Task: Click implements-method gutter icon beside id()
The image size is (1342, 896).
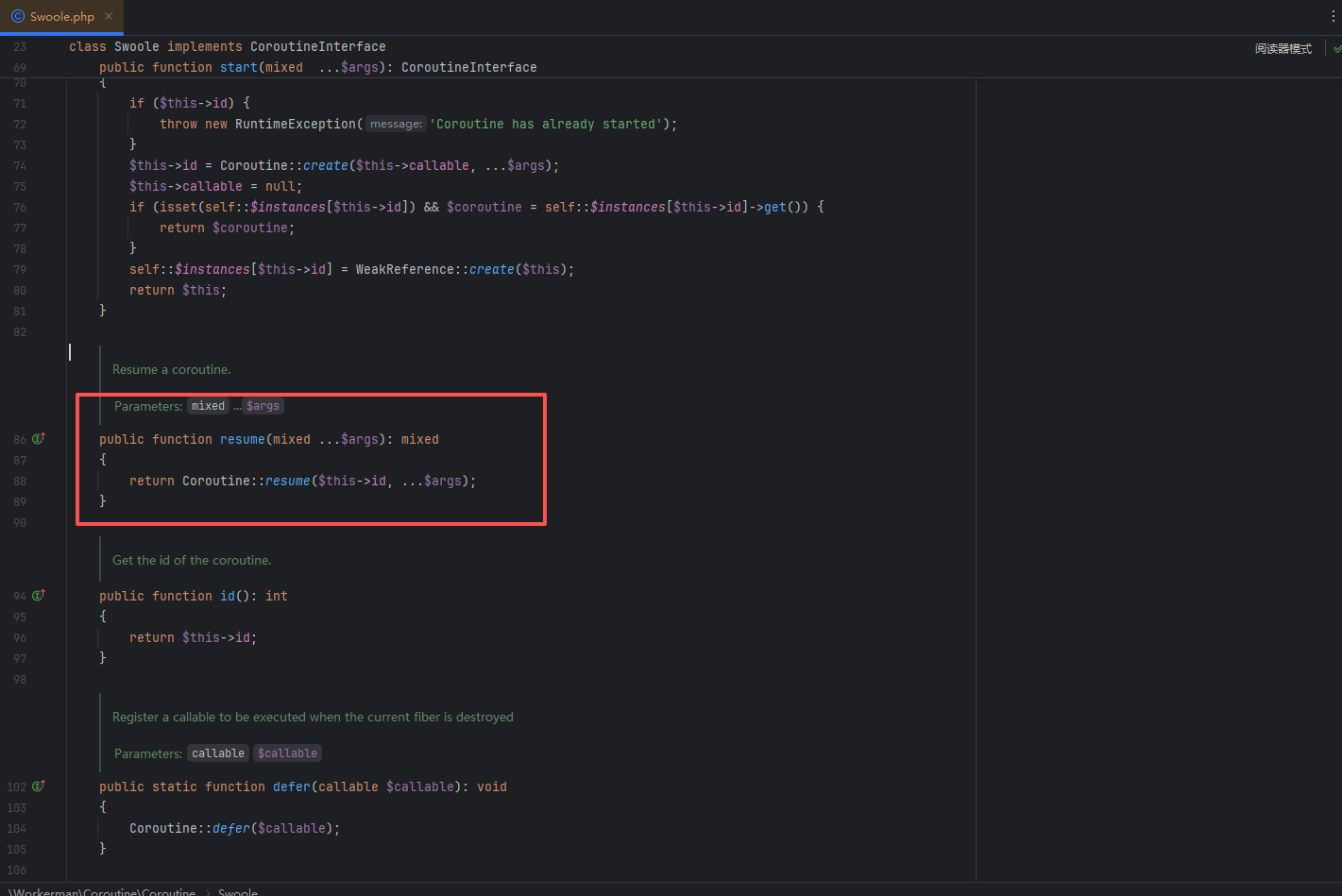Action: (x=39, y=596)
